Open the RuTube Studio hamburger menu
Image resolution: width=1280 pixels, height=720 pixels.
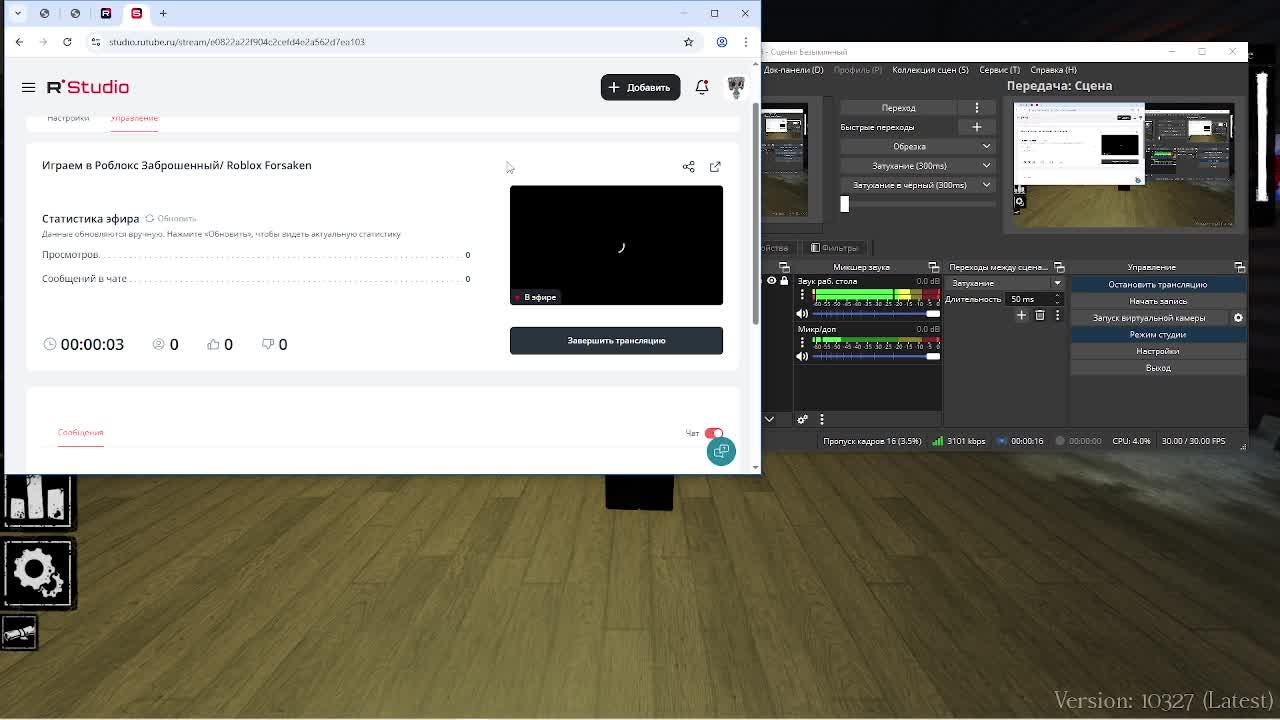(28, 87)
